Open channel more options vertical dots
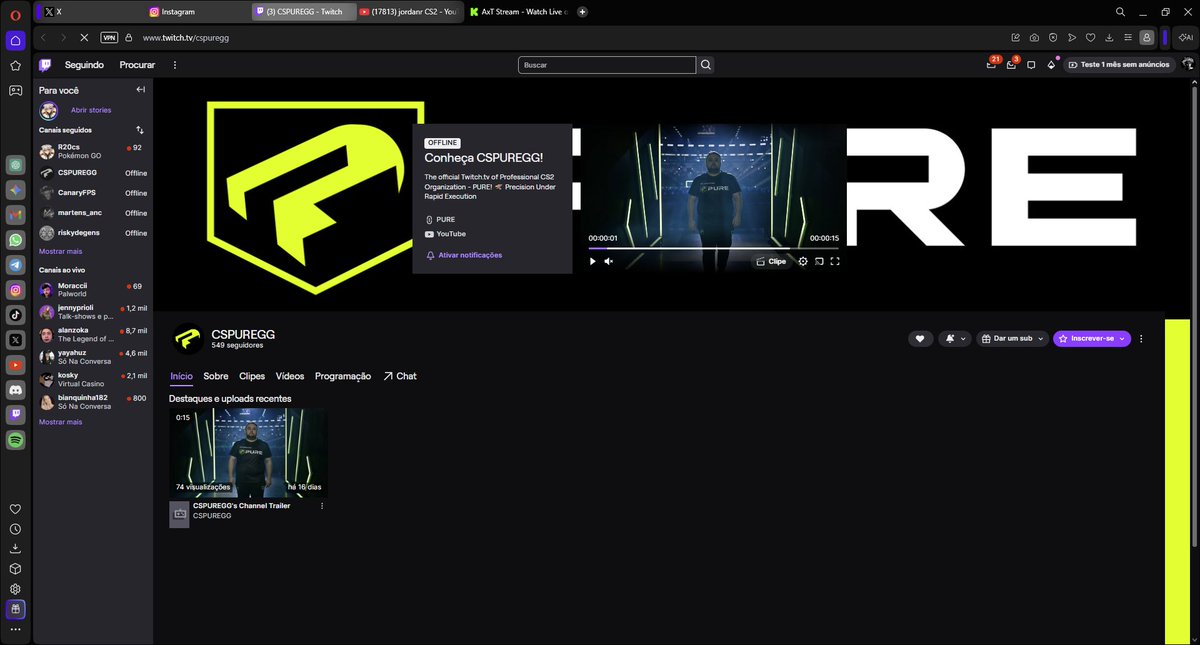1200x645 pixels. pyautogui.click(x=1141, y=339)
